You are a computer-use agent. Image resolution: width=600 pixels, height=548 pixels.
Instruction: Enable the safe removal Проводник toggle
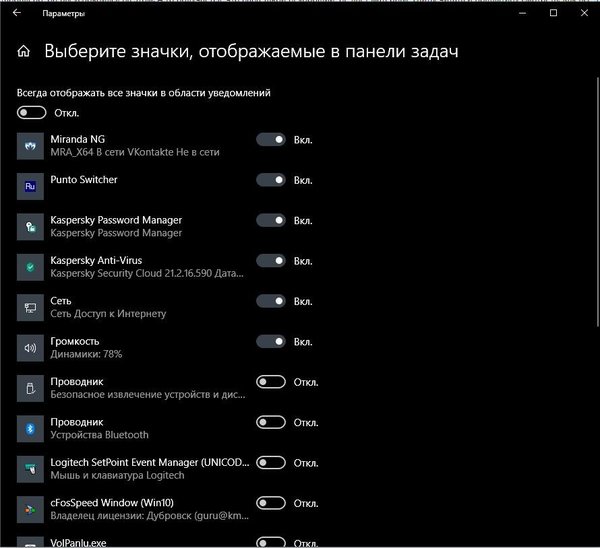271,382
